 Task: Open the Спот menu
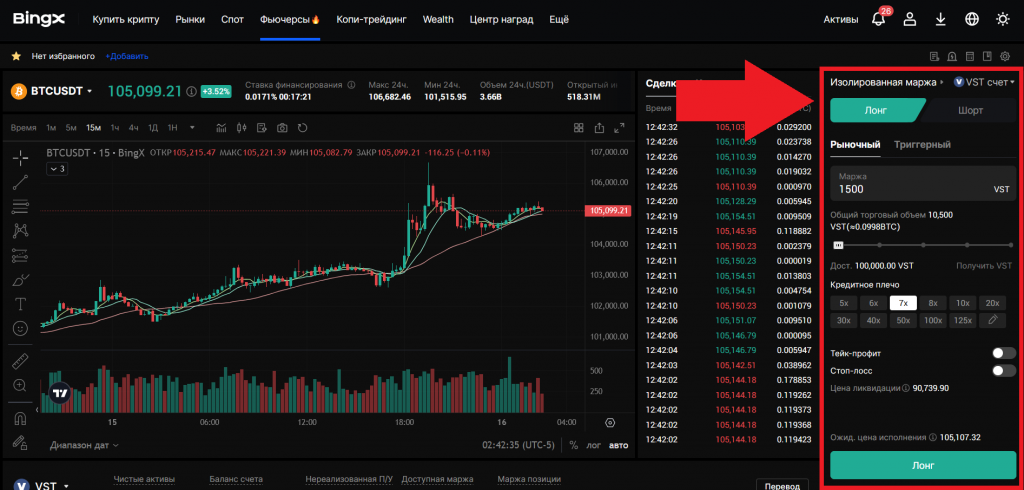point(232,20)
